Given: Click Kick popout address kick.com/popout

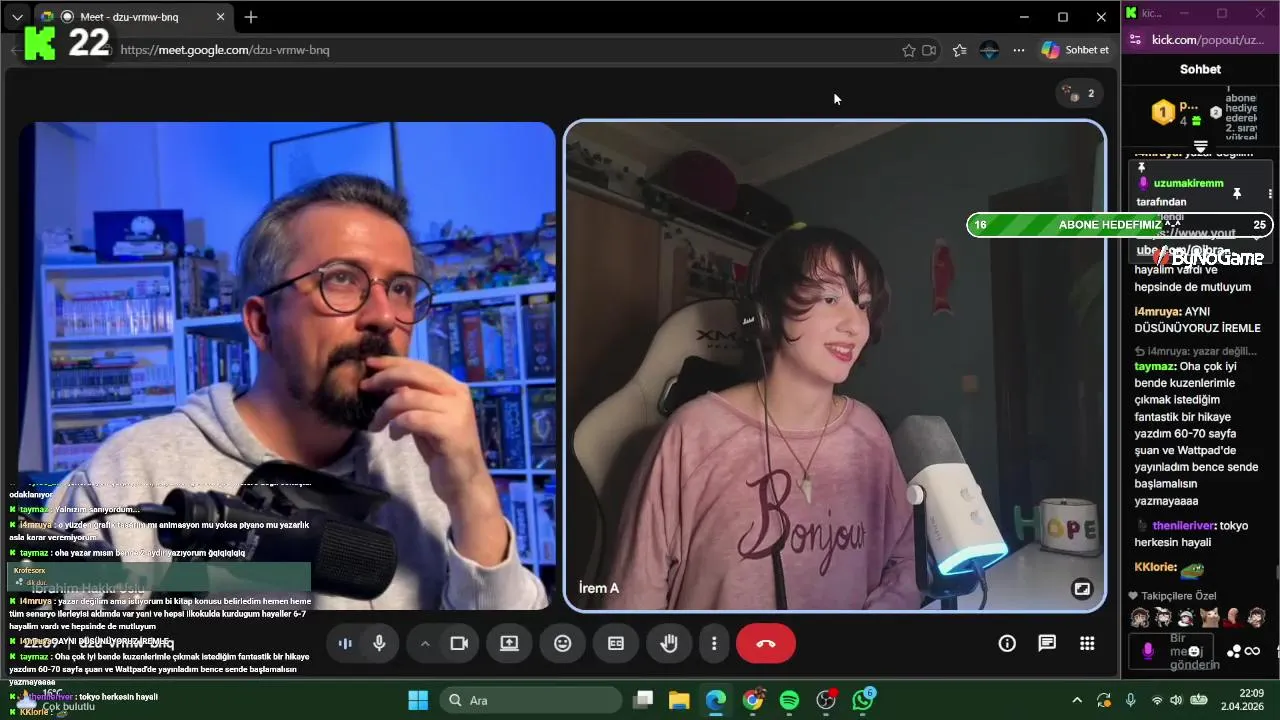Looking at the screenshot, I should [1208, 40].
